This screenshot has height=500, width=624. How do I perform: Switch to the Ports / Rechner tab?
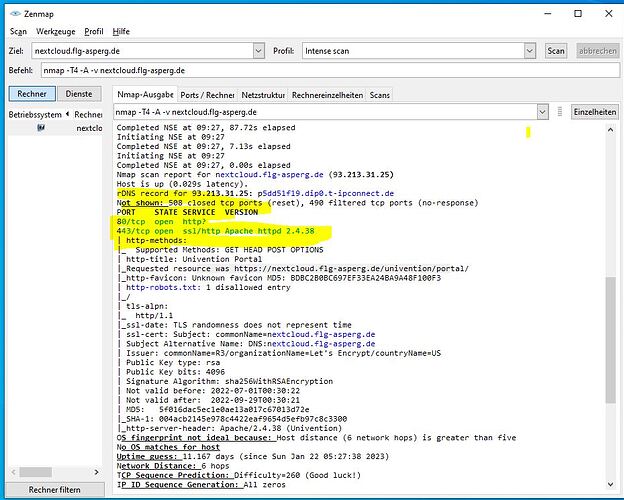207,95
